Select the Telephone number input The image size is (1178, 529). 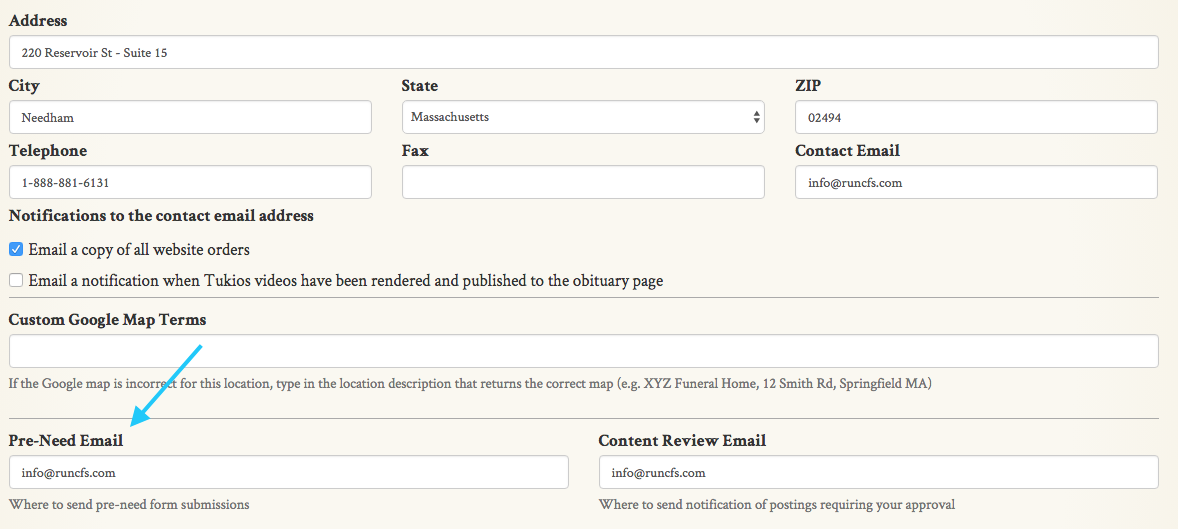190,182
